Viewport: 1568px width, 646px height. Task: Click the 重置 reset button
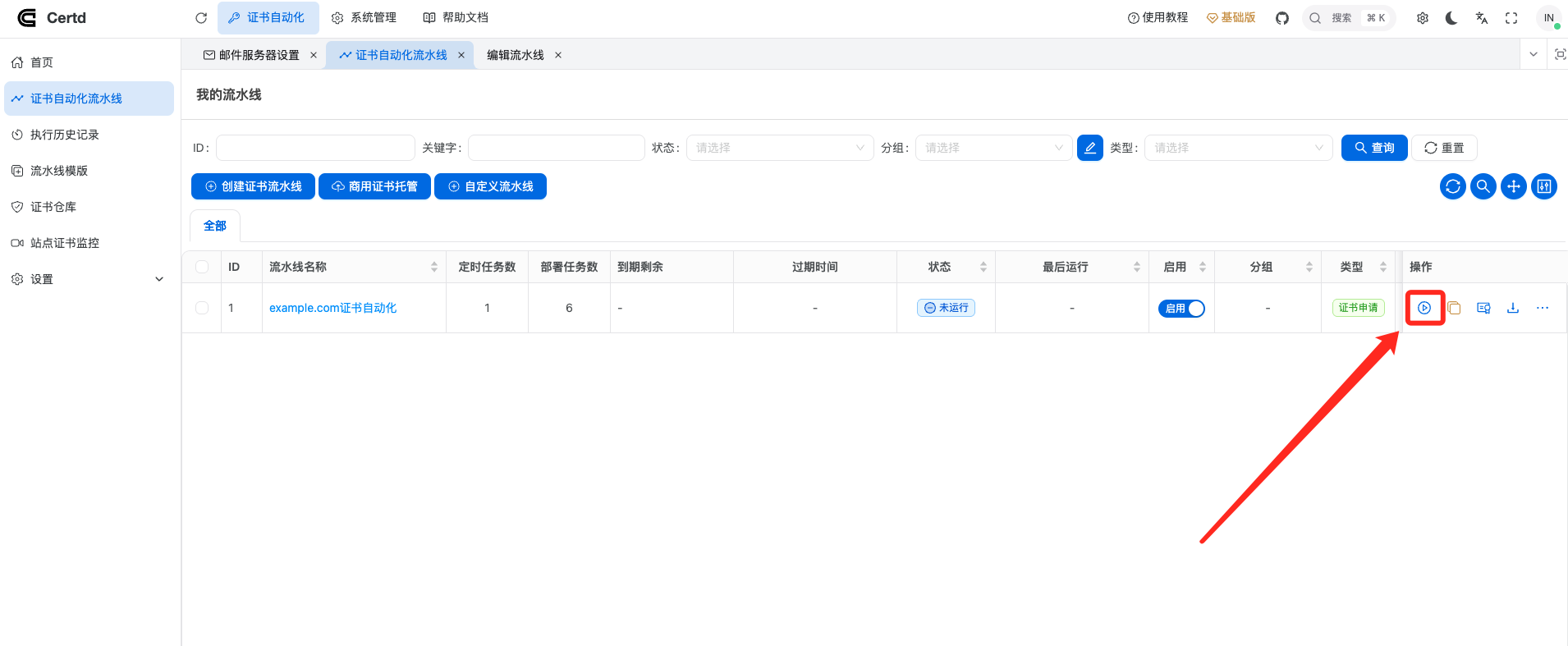[1444, 148]
